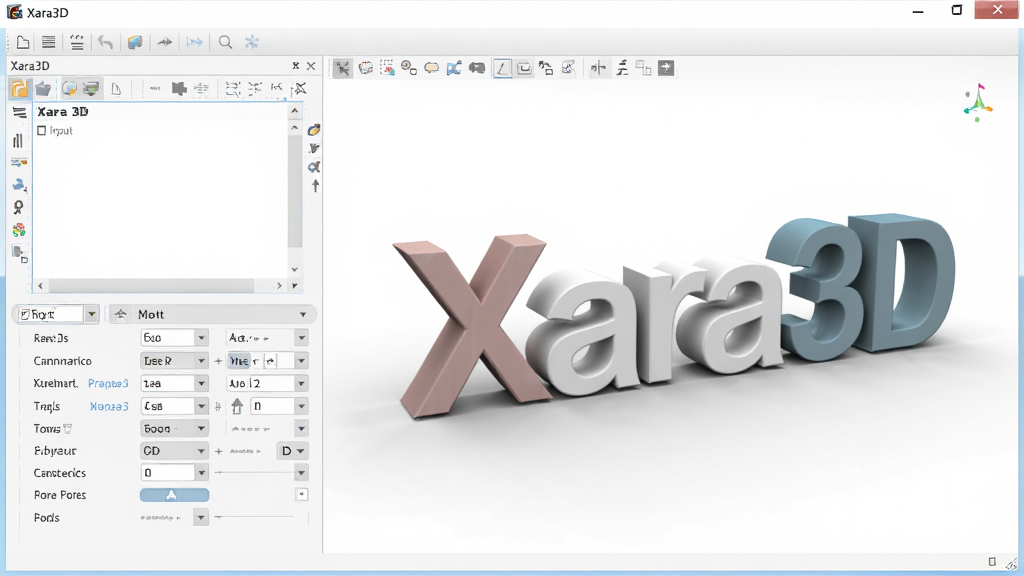The image size is (1024, 576).
Task: Click the undo curved arrow icon
Action: click(105, 42)
